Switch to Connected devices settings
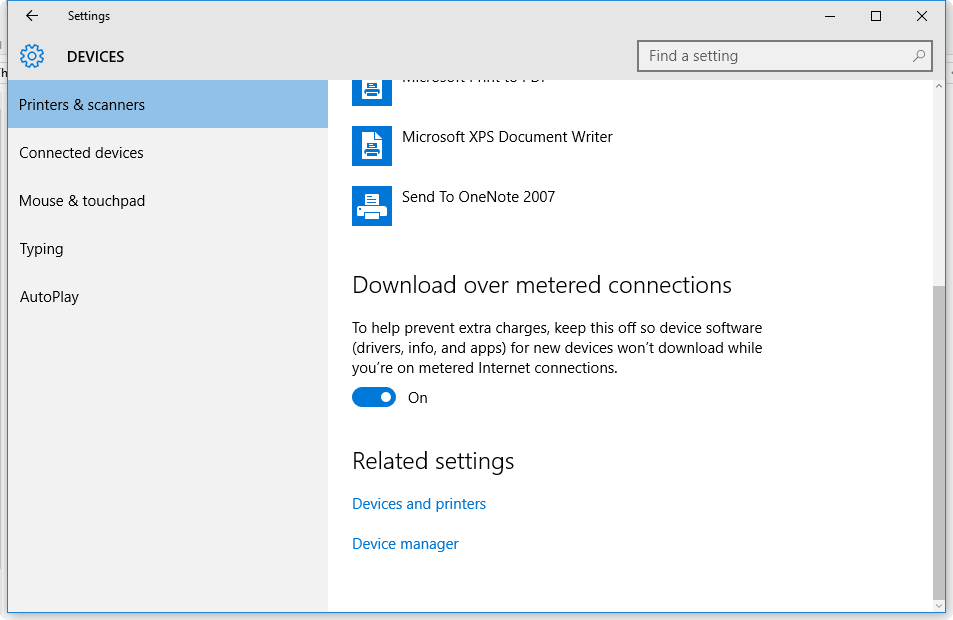This screenshot has width=953, height=620. click(x=81, y=152)
